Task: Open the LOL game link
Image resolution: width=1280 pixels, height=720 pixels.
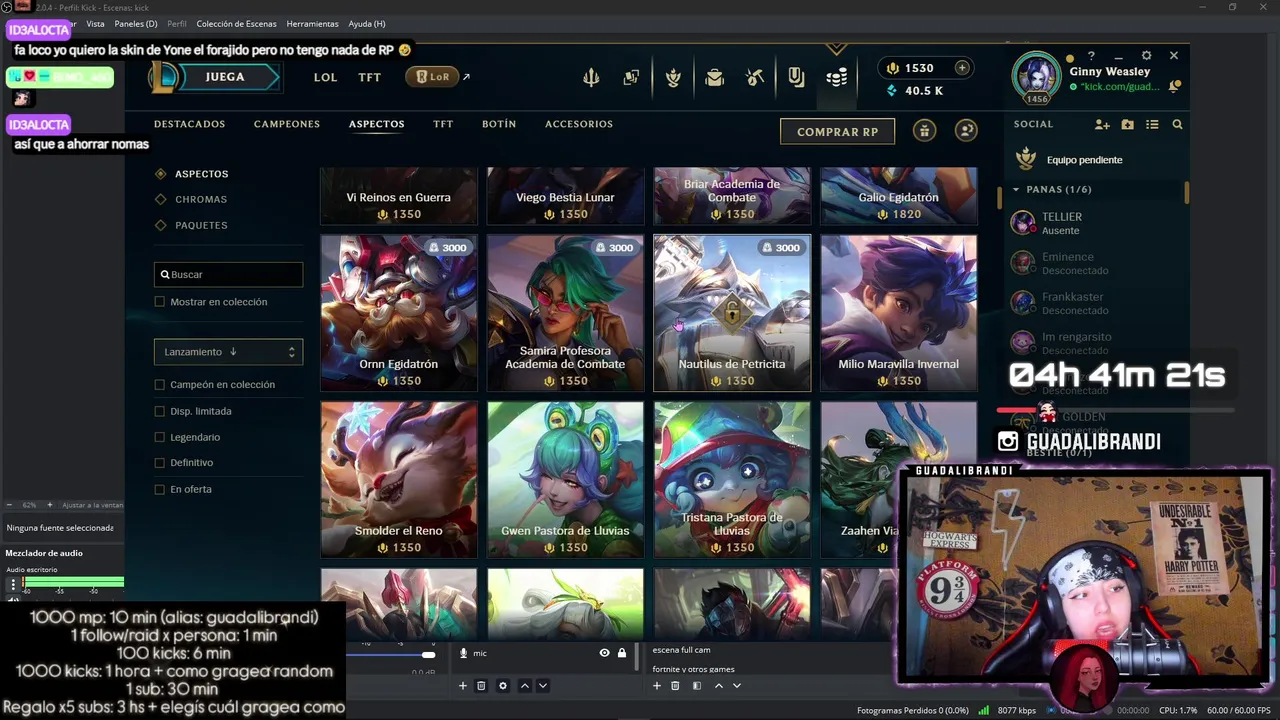Action: [325, 77]
